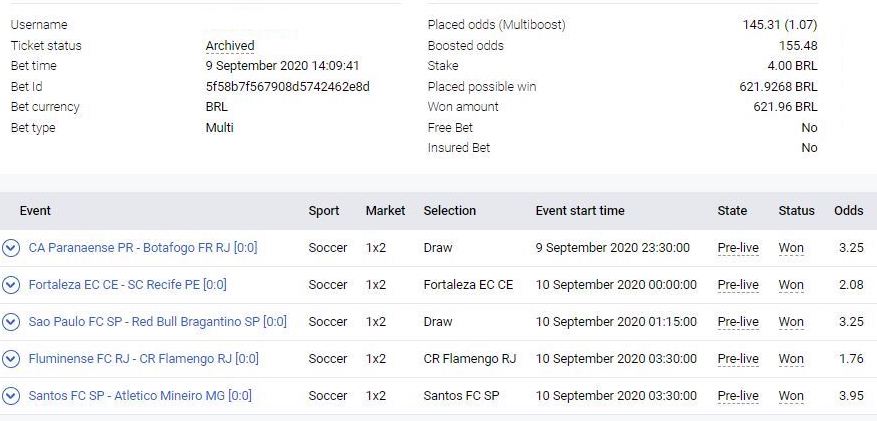Expand the Sao Paulo FC SP row chevron
This screenshot has height=421, width=877.
(x=11, y=322)
